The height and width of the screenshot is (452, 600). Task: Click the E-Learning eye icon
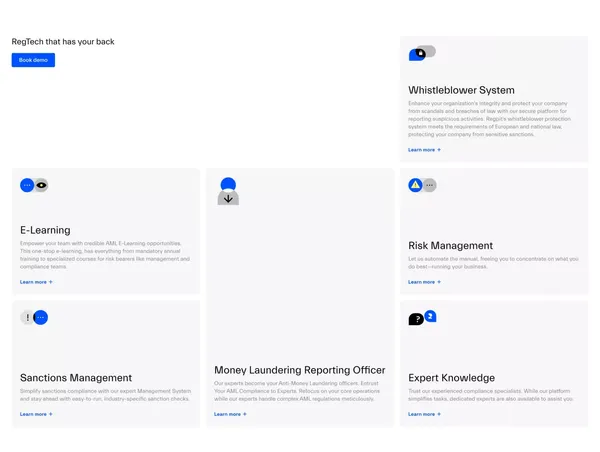pyautogui.click(x=41, y=185)
